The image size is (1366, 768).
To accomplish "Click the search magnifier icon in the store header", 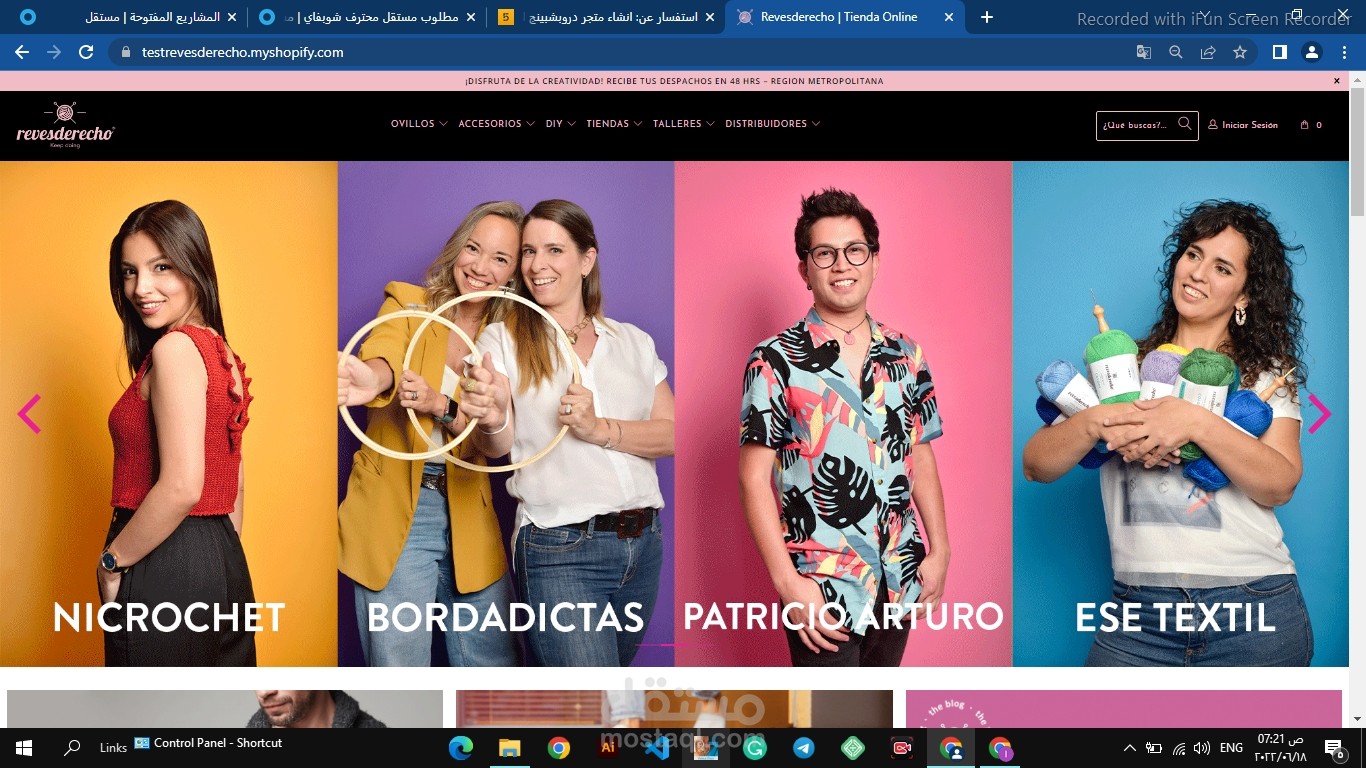I will pyautogui.click(x=1184, y=124).
